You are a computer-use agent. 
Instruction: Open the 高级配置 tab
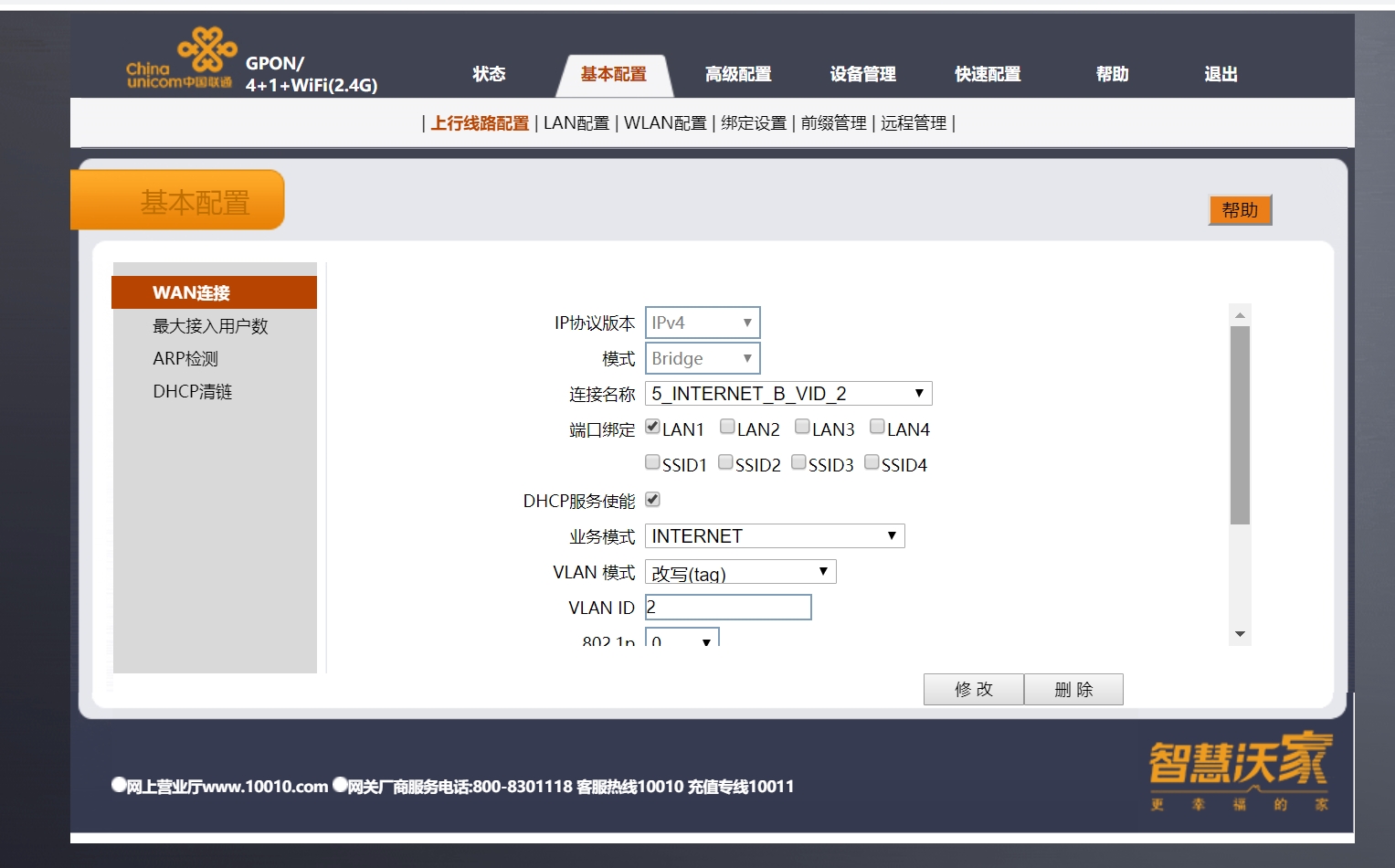pos(738,74)
